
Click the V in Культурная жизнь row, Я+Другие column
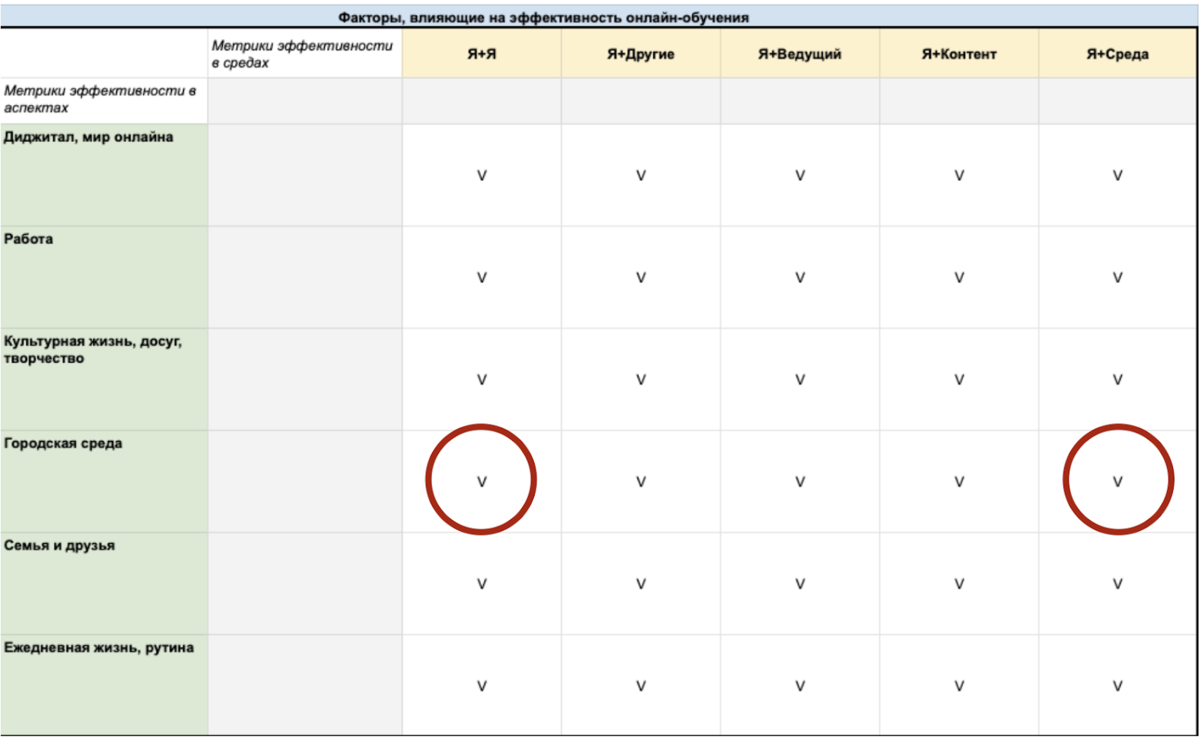pyautogui.click(x=641, y=380)
